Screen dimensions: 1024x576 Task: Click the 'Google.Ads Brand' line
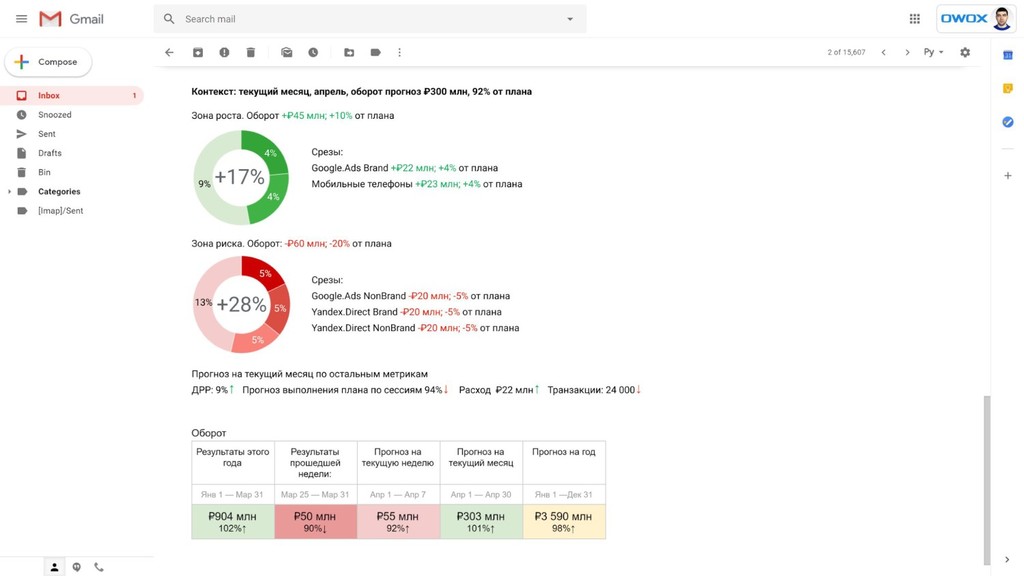(404, 168)
